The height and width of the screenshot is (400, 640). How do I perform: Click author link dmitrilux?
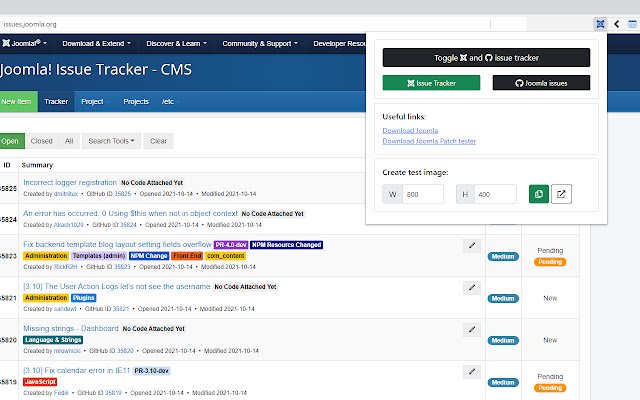[66, 193]
